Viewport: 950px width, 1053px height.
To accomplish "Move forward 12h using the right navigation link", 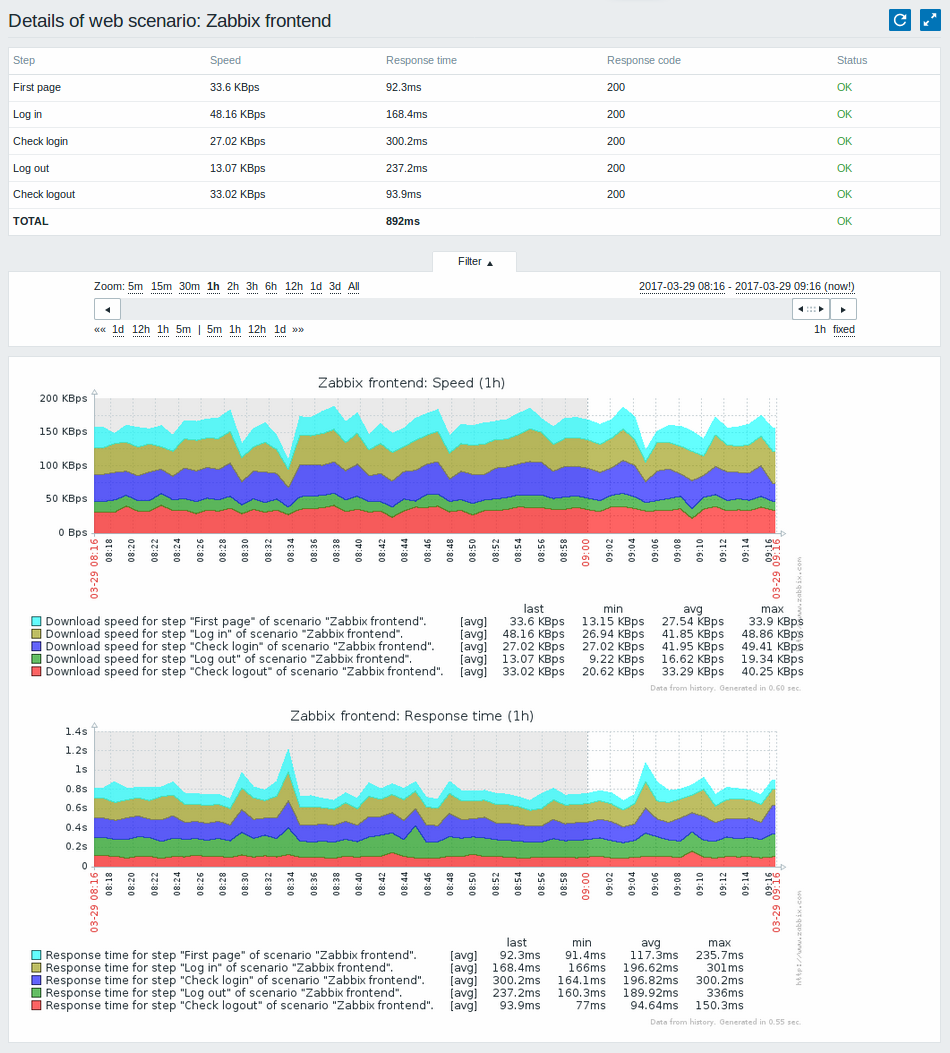I will coord(257,330).
